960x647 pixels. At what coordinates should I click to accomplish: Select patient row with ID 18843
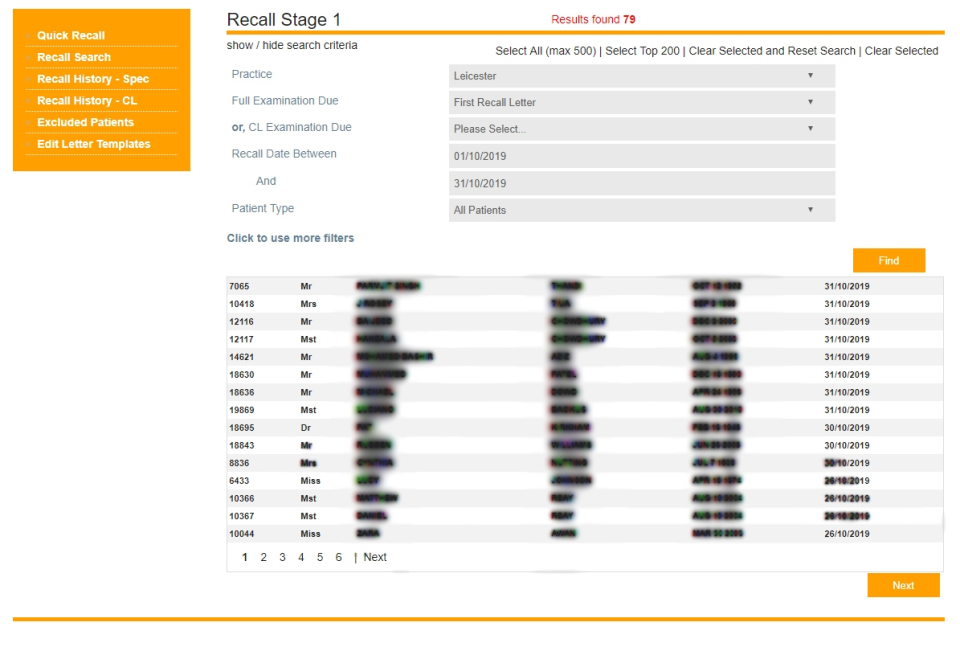585,446
